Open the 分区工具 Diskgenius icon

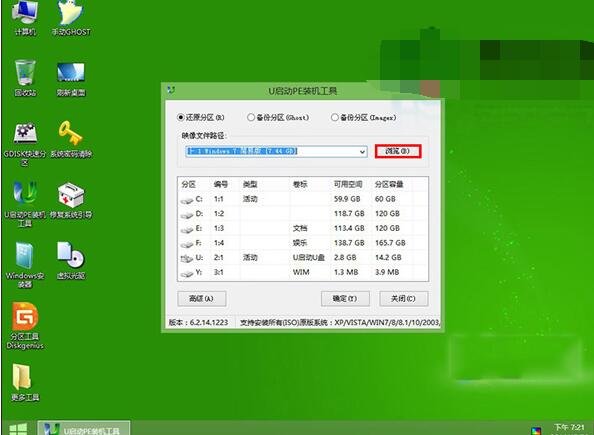[x=25, y=326]
